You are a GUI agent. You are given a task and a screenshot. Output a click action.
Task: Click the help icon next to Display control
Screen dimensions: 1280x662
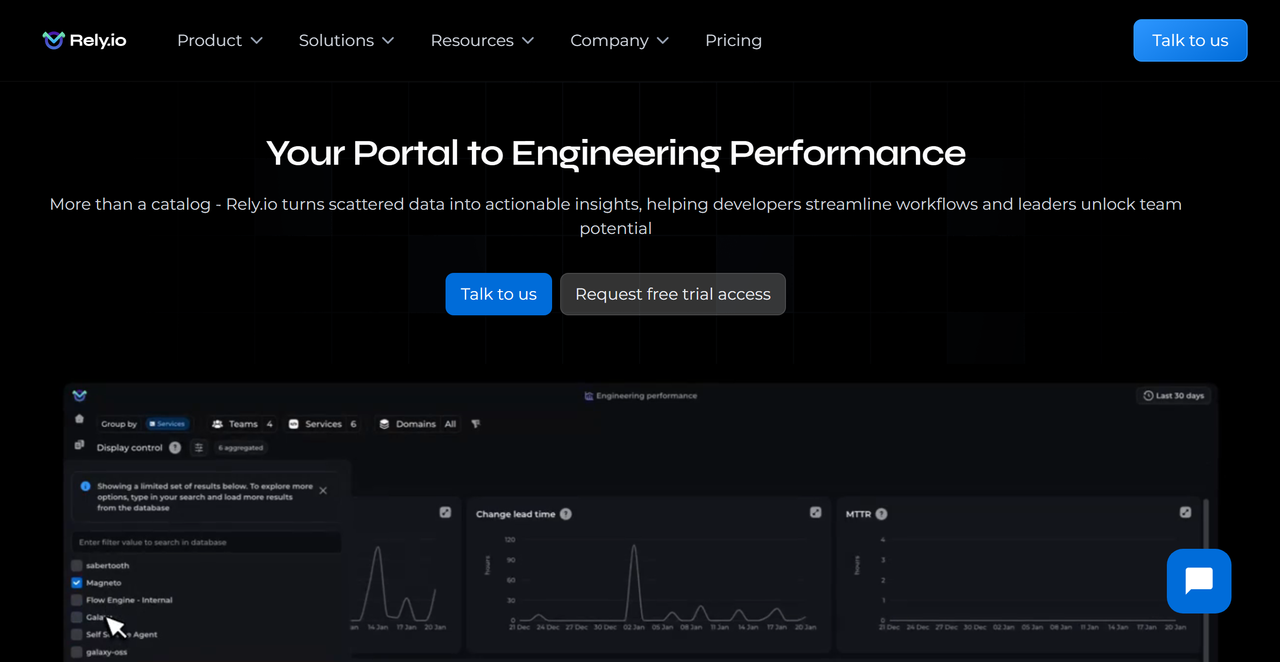click(x=175, y=448)
